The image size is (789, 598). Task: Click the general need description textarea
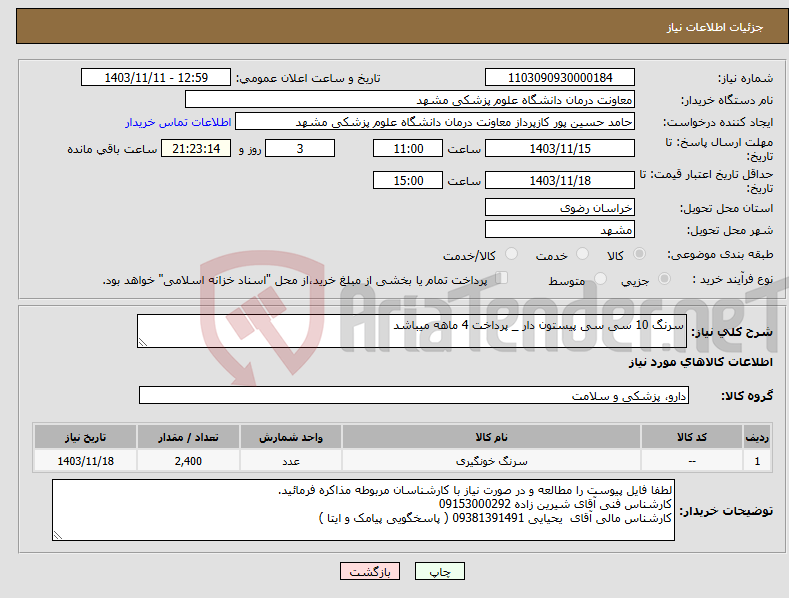coord(412,331)
